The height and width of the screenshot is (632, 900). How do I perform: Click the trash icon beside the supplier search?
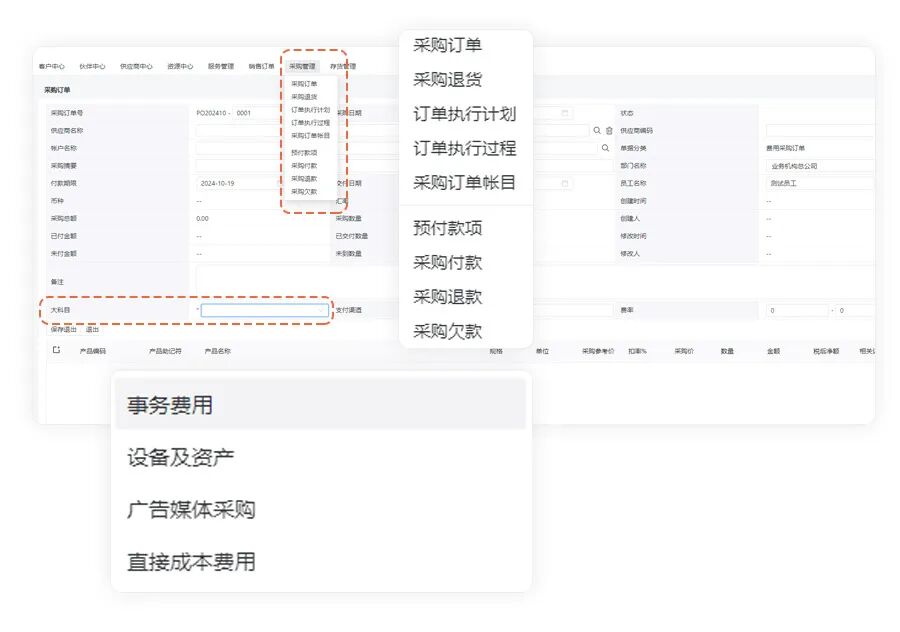609,130
